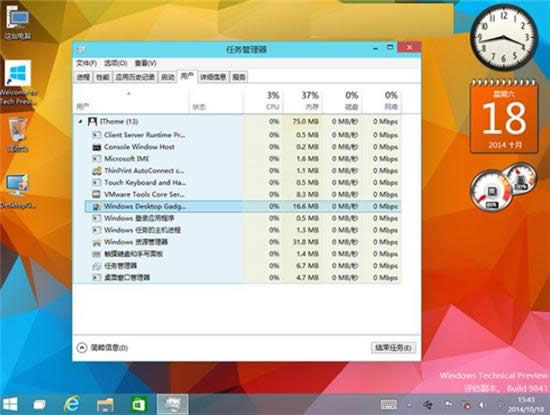Open the touch keyboard tray icon
Screen dimensions: 550x415
point(389,404)
